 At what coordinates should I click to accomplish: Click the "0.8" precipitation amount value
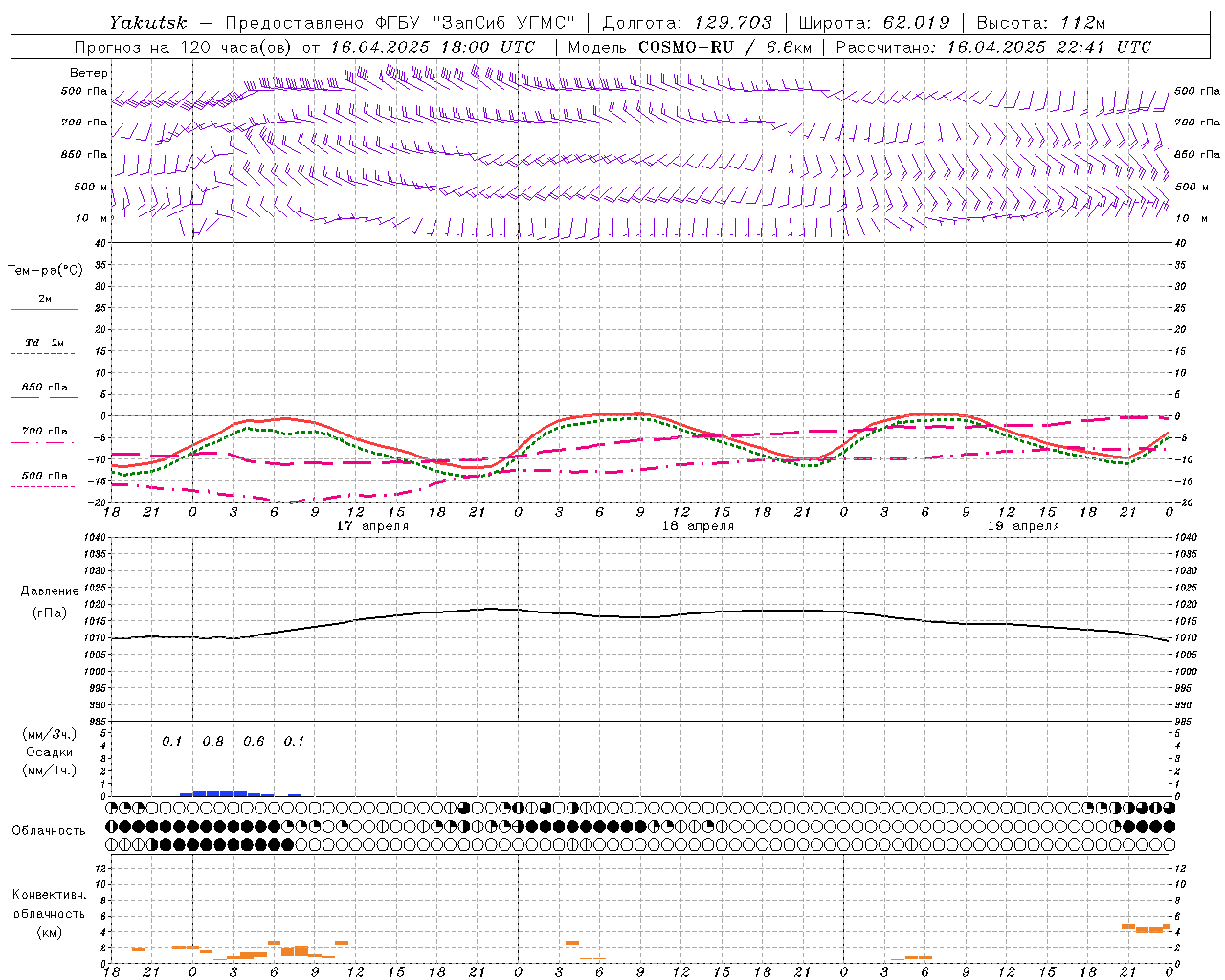pyautogui.click(x=212, y=741)
